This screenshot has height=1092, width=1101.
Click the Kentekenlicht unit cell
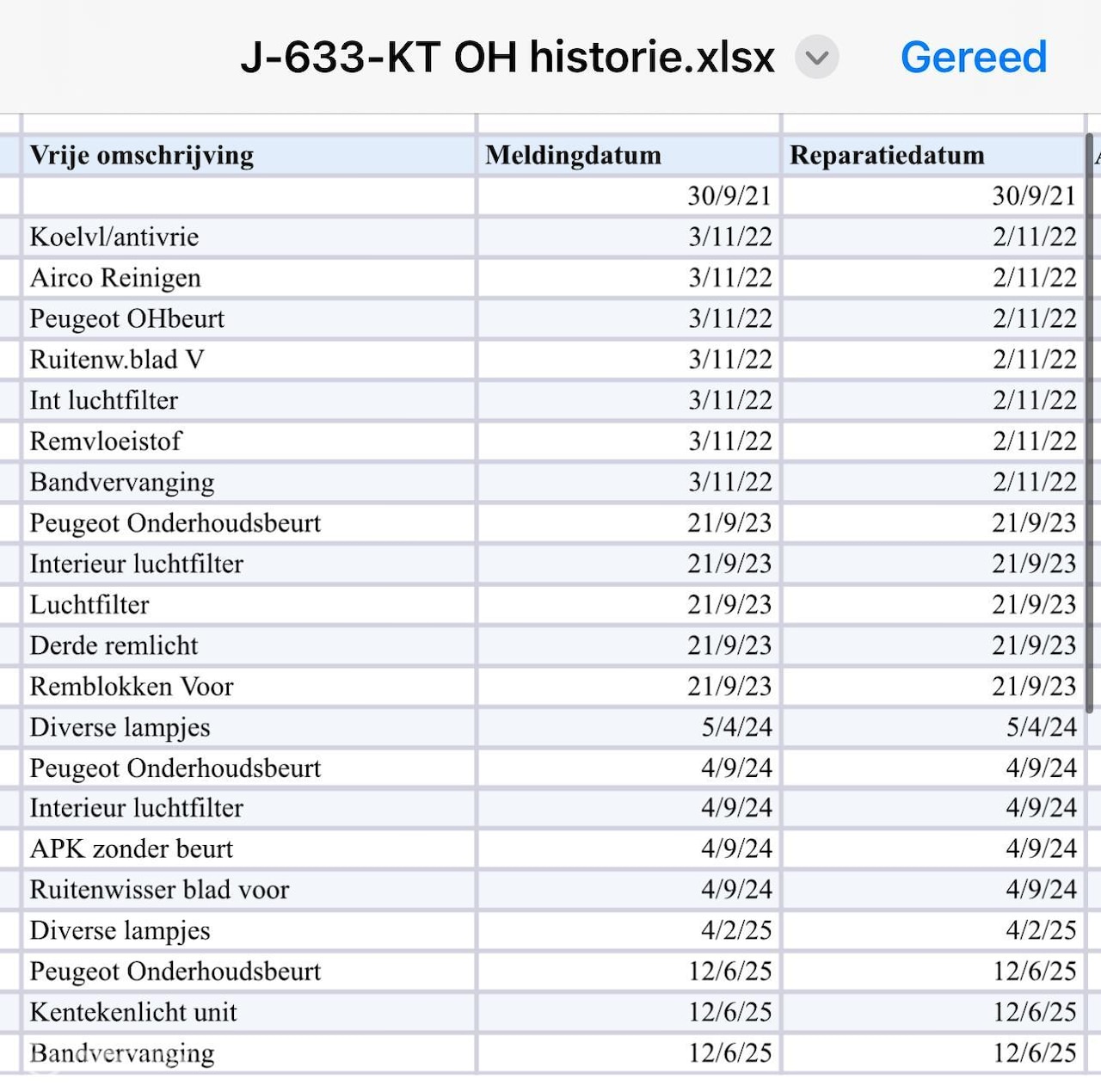[x=248, y=1013]
